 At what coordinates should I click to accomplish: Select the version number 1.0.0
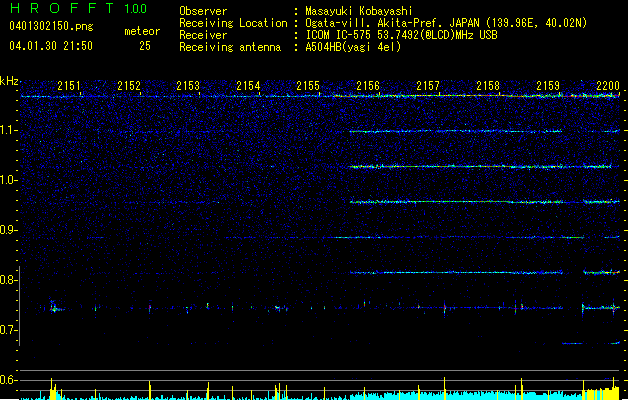click(136, 8)
